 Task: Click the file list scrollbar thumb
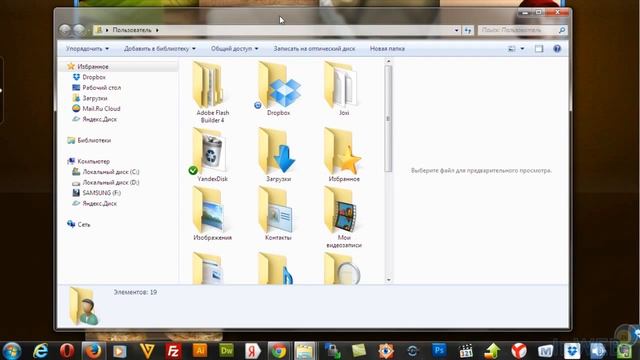point(388,118)
